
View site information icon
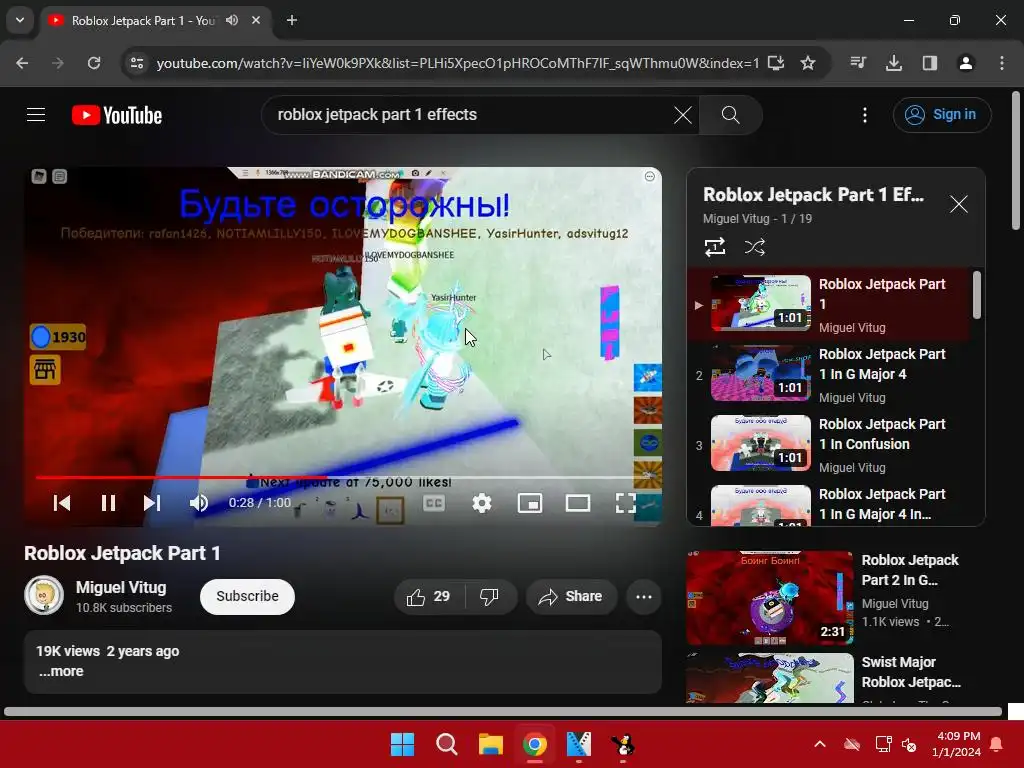(137, 63)
